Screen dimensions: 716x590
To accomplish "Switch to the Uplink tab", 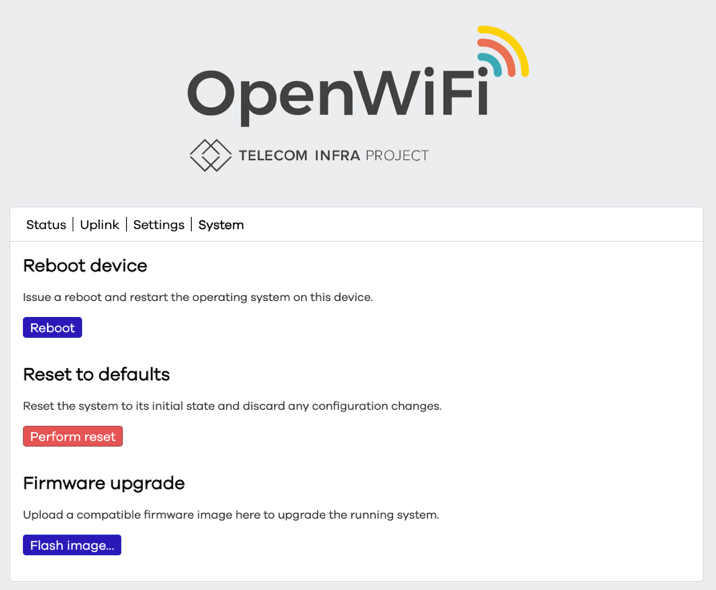I will 100,225.
